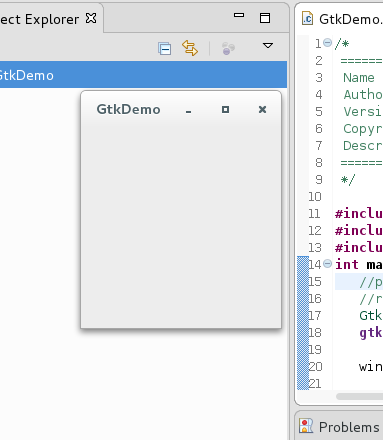This screenshot has width=383, height=440.
Task: Click the C file icon on the editor tab
Action: (x=307, y=19)
